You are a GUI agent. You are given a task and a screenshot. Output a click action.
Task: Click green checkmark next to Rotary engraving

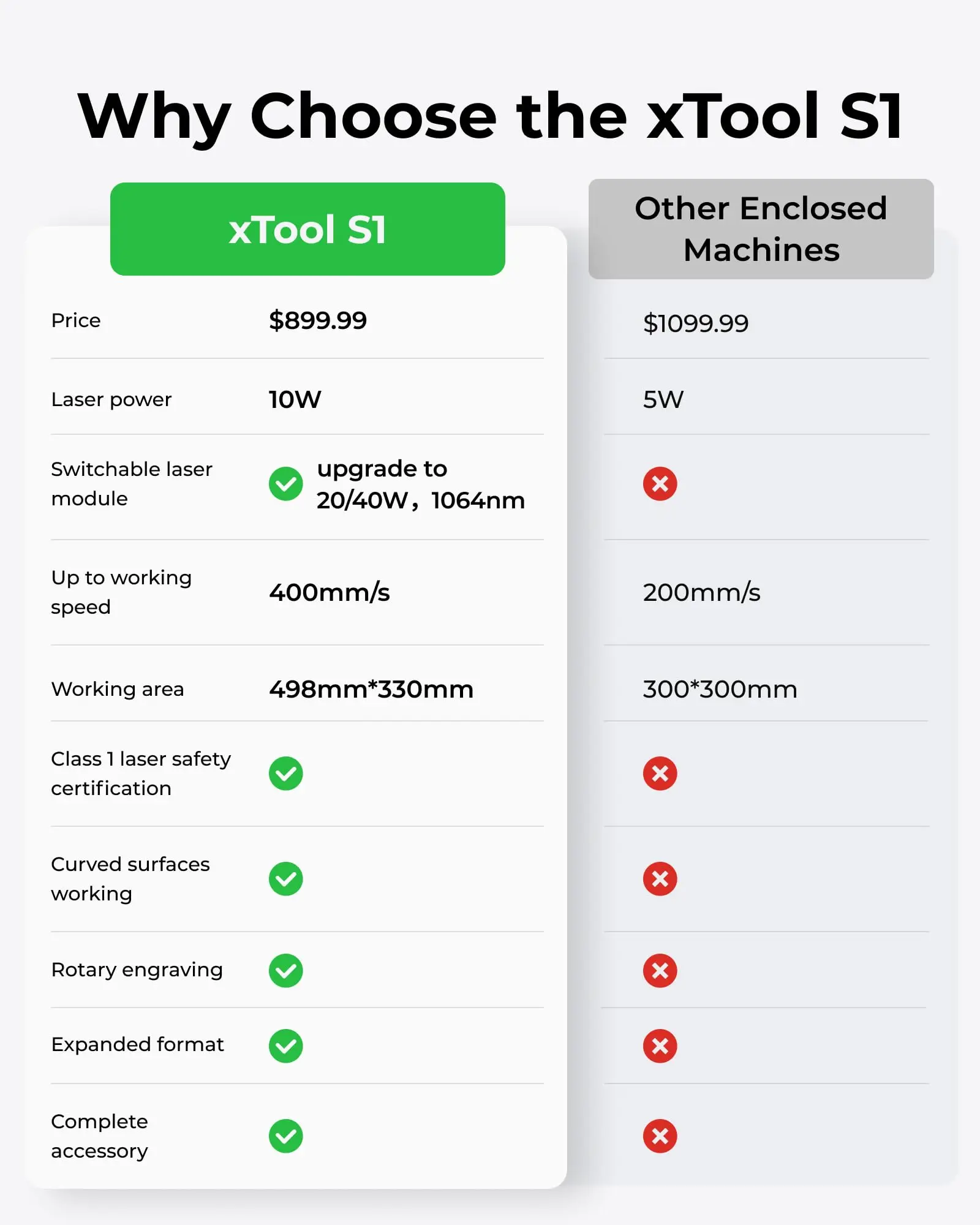[x=286, y=971]
